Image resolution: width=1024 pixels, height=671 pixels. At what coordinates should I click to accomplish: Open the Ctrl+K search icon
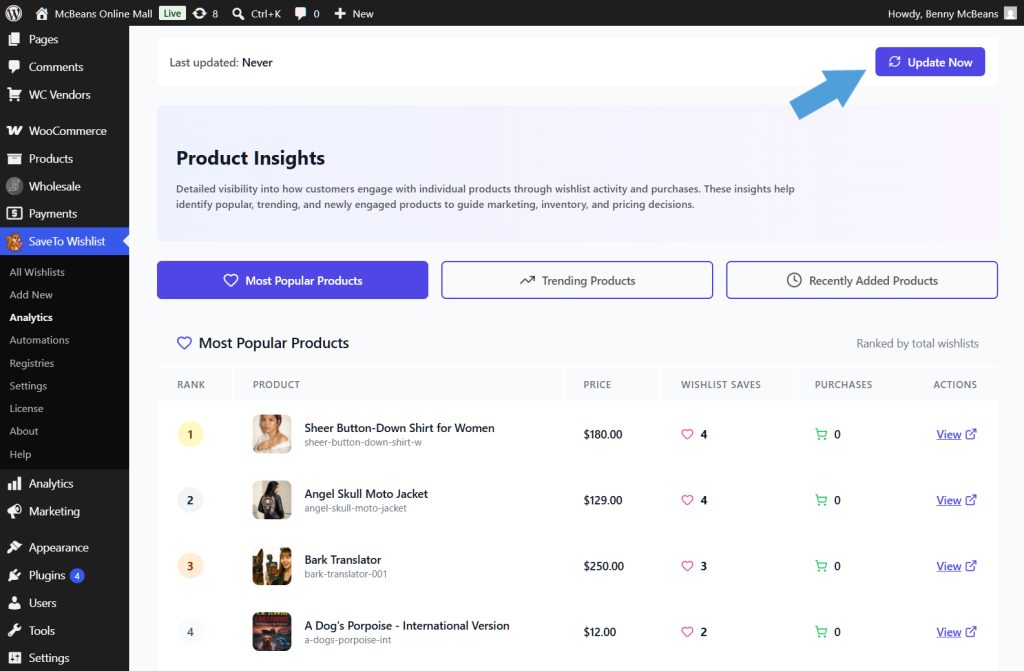(x=238, y=13)
